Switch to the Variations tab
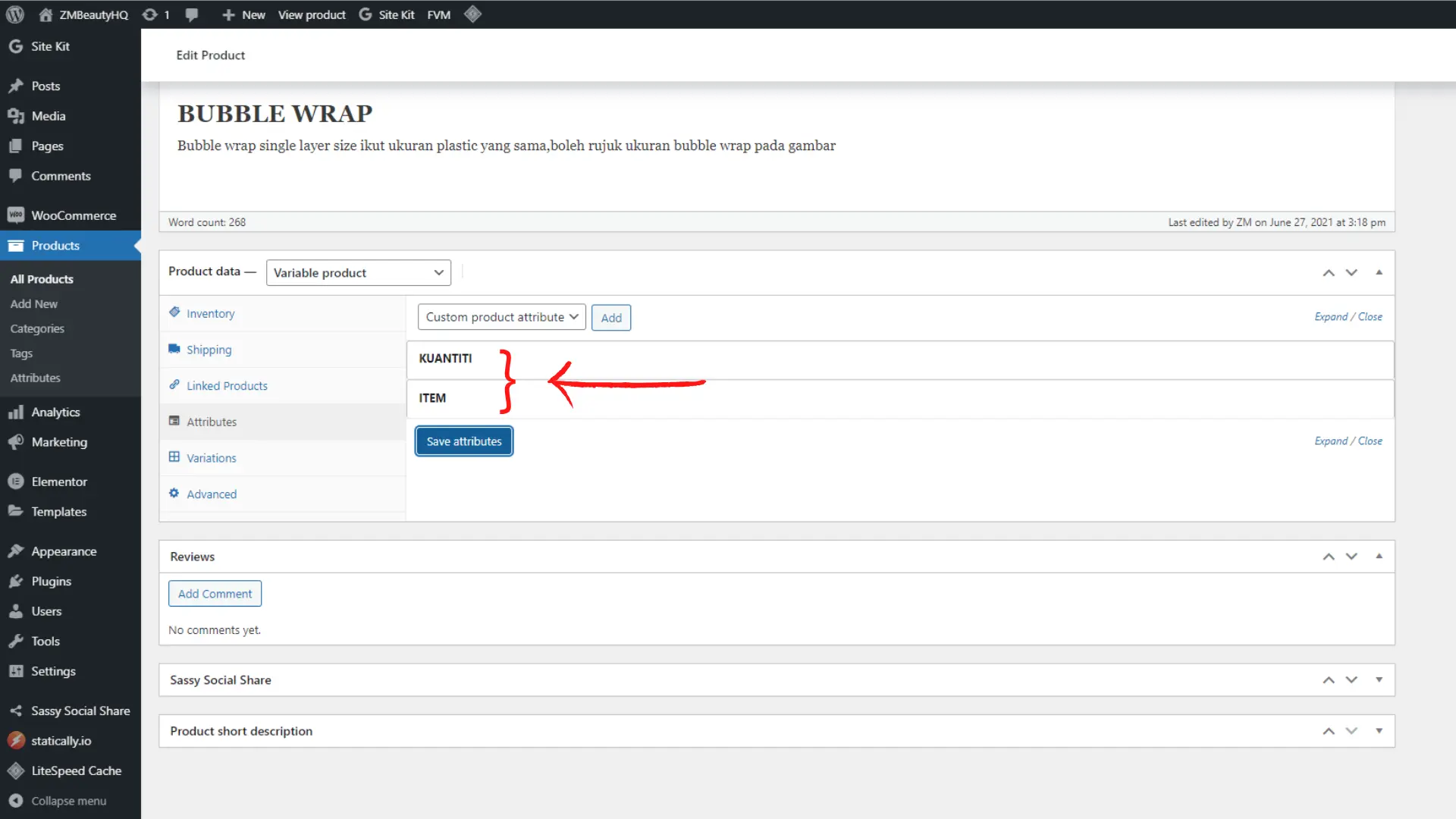1456x819 pixels. coord(283,458)
